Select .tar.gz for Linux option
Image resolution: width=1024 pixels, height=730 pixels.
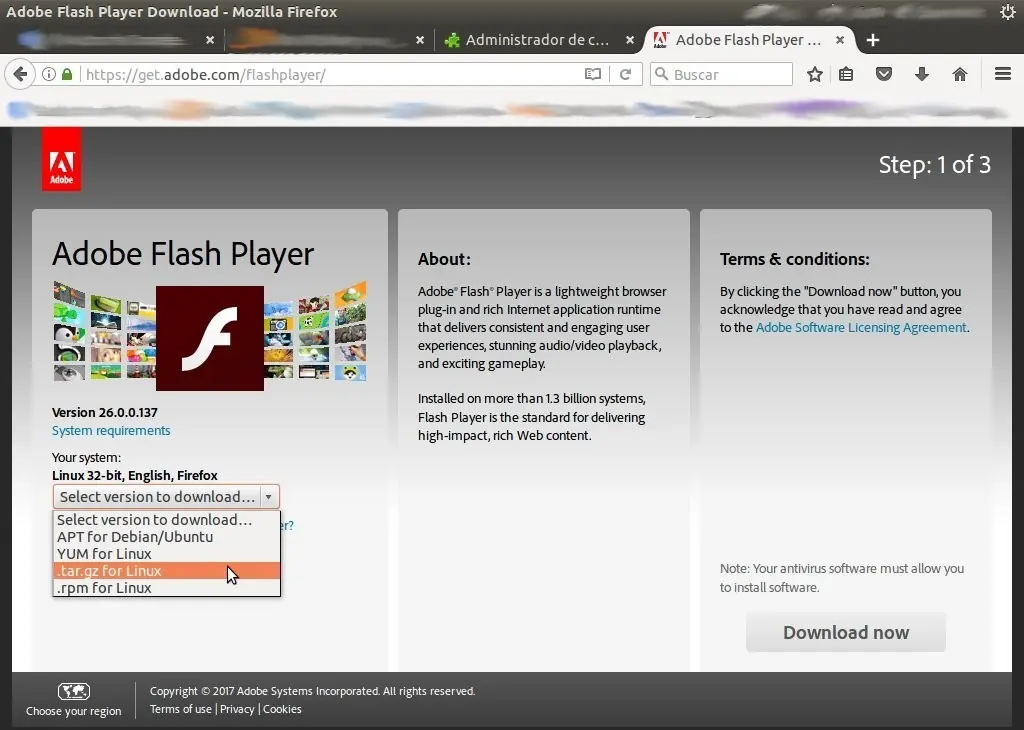[x=167, y=571]
